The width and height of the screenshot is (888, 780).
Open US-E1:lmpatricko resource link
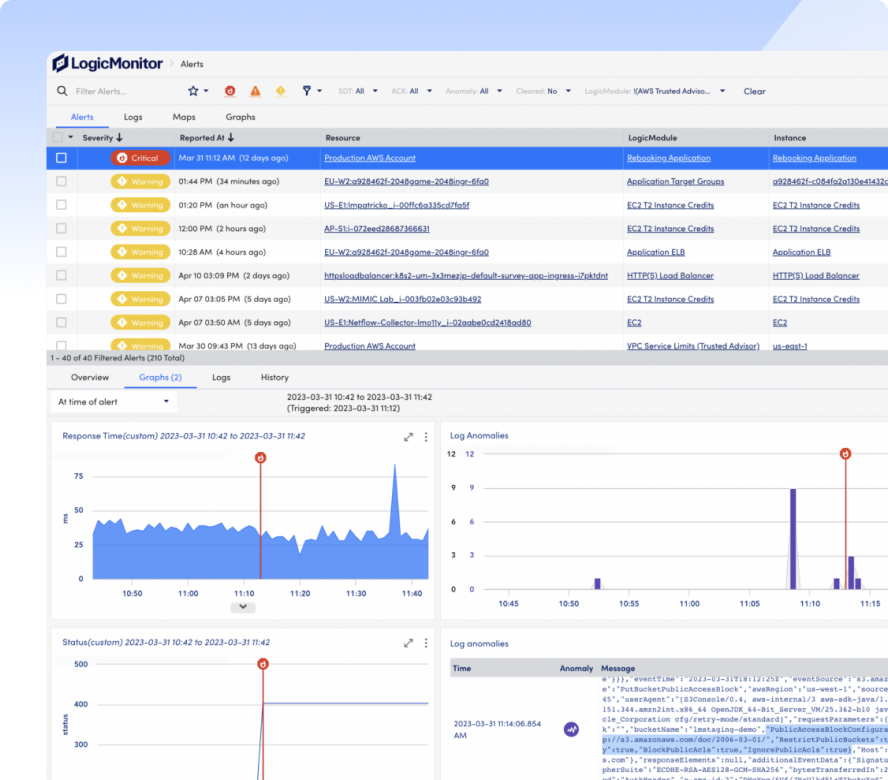click(396, 205)
